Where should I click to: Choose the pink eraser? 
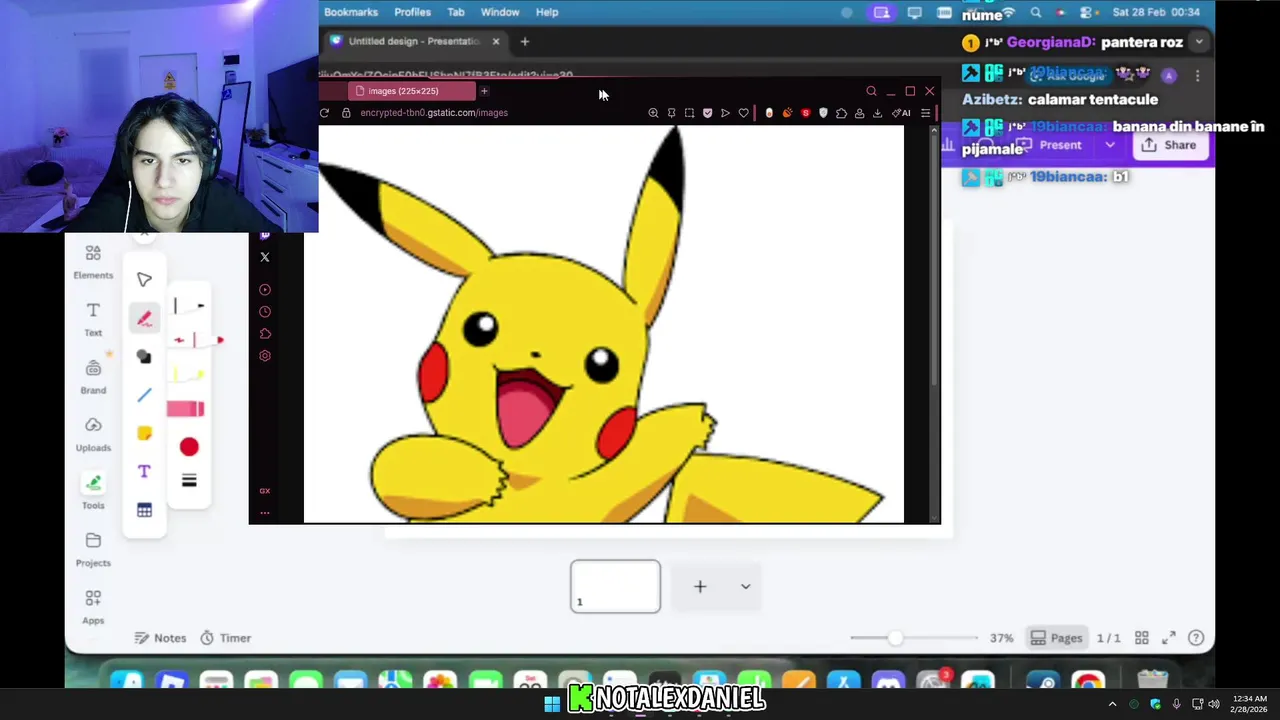pos(186,408)
